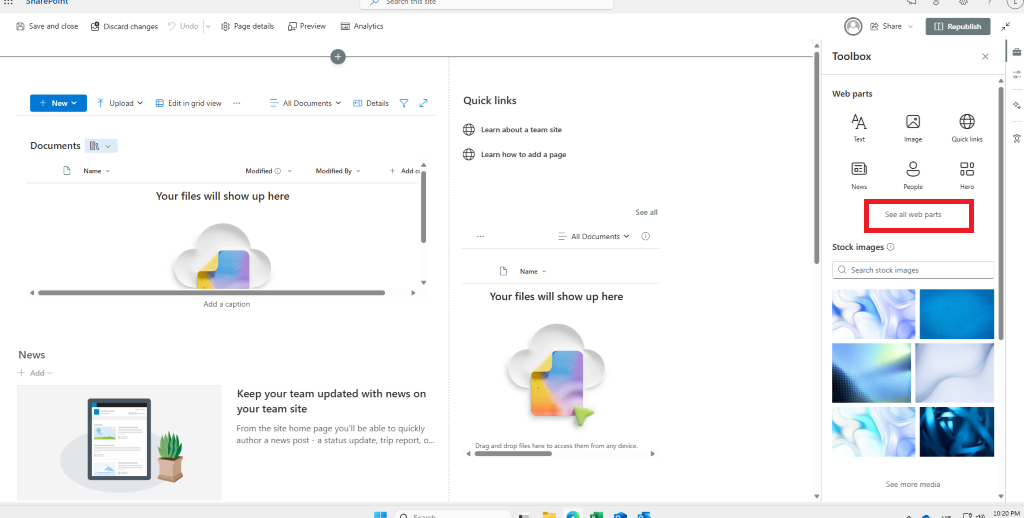Click the user avatar beside Share
Screen dimensions: 1024x518
point(853,26)
